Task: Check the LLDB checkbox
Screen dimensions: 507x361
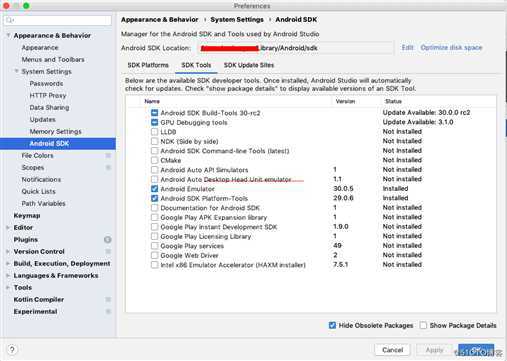Action: tap(154, 132)
